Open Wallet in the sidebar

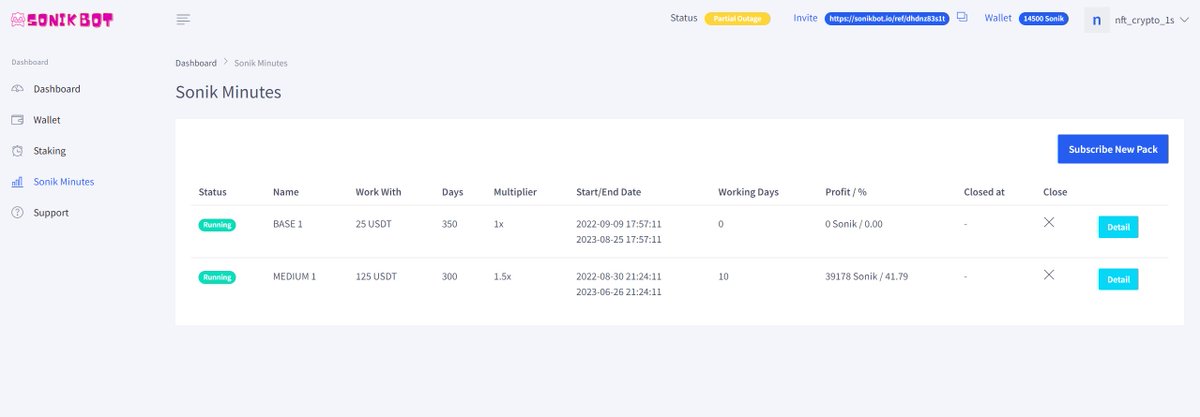(47, 120)
